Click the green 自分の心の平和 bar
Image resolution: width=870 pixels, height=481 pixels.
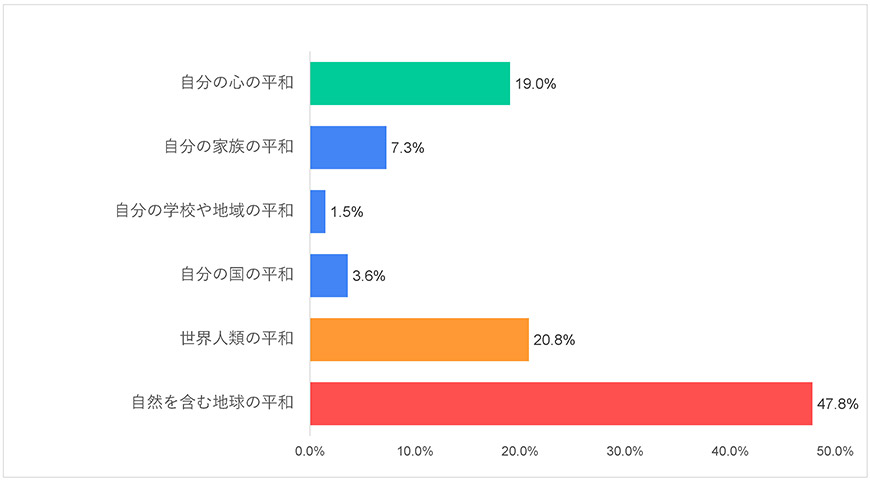410,83
